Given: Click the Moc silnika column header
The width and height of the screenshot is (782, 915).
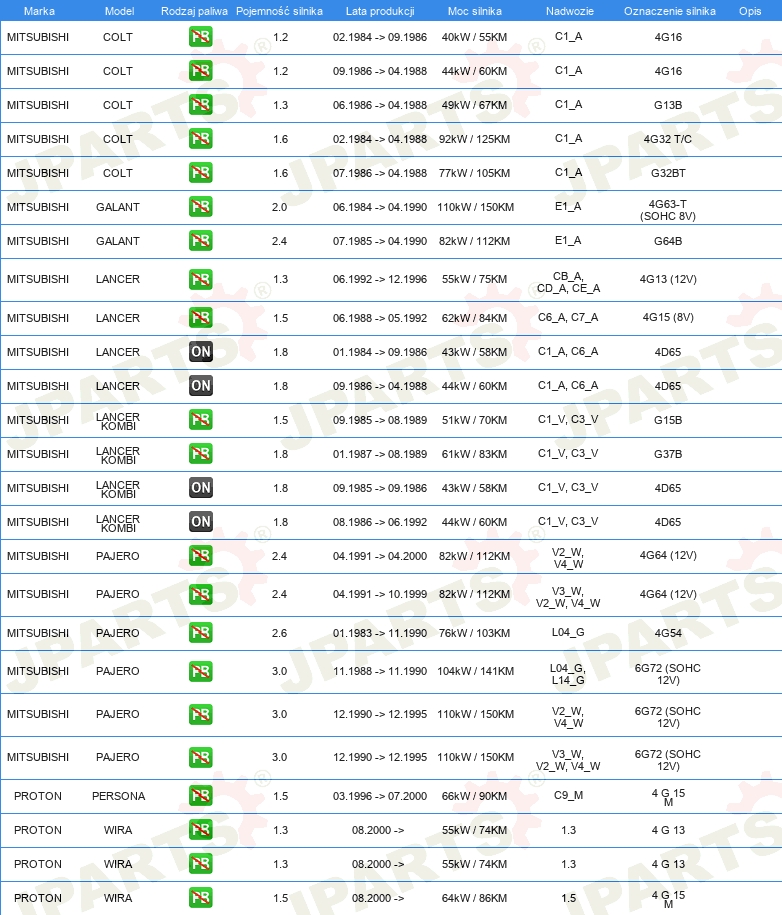Looking at the screenshot, I should (x=474, y=11).
